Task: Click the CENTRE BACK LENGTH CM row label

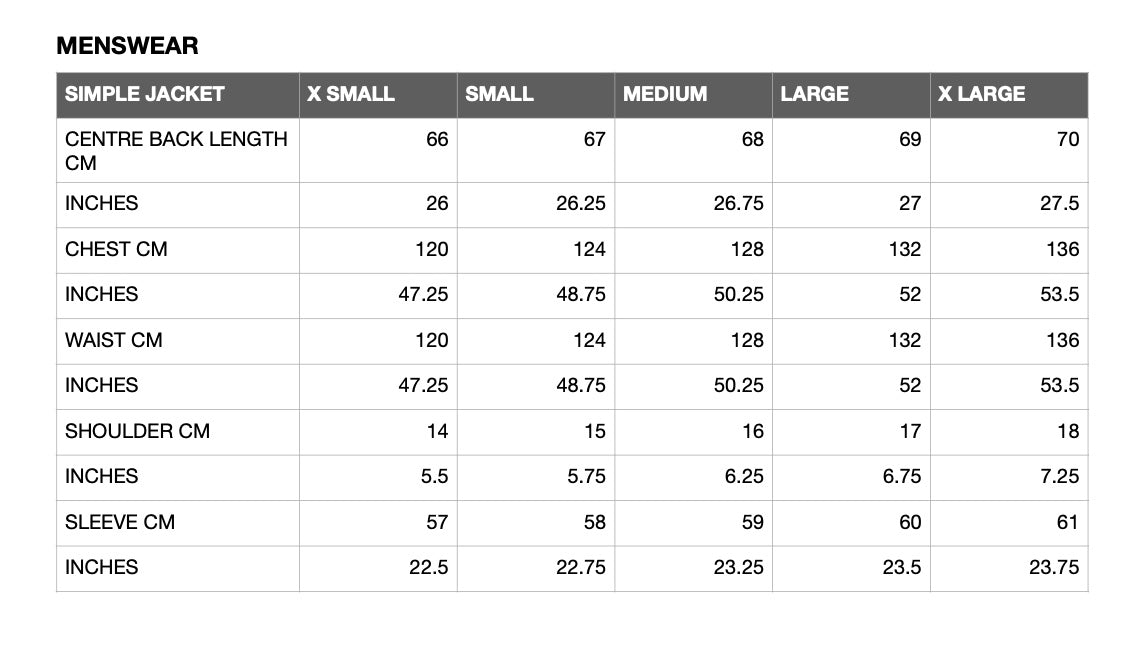Action: point(176,151)
